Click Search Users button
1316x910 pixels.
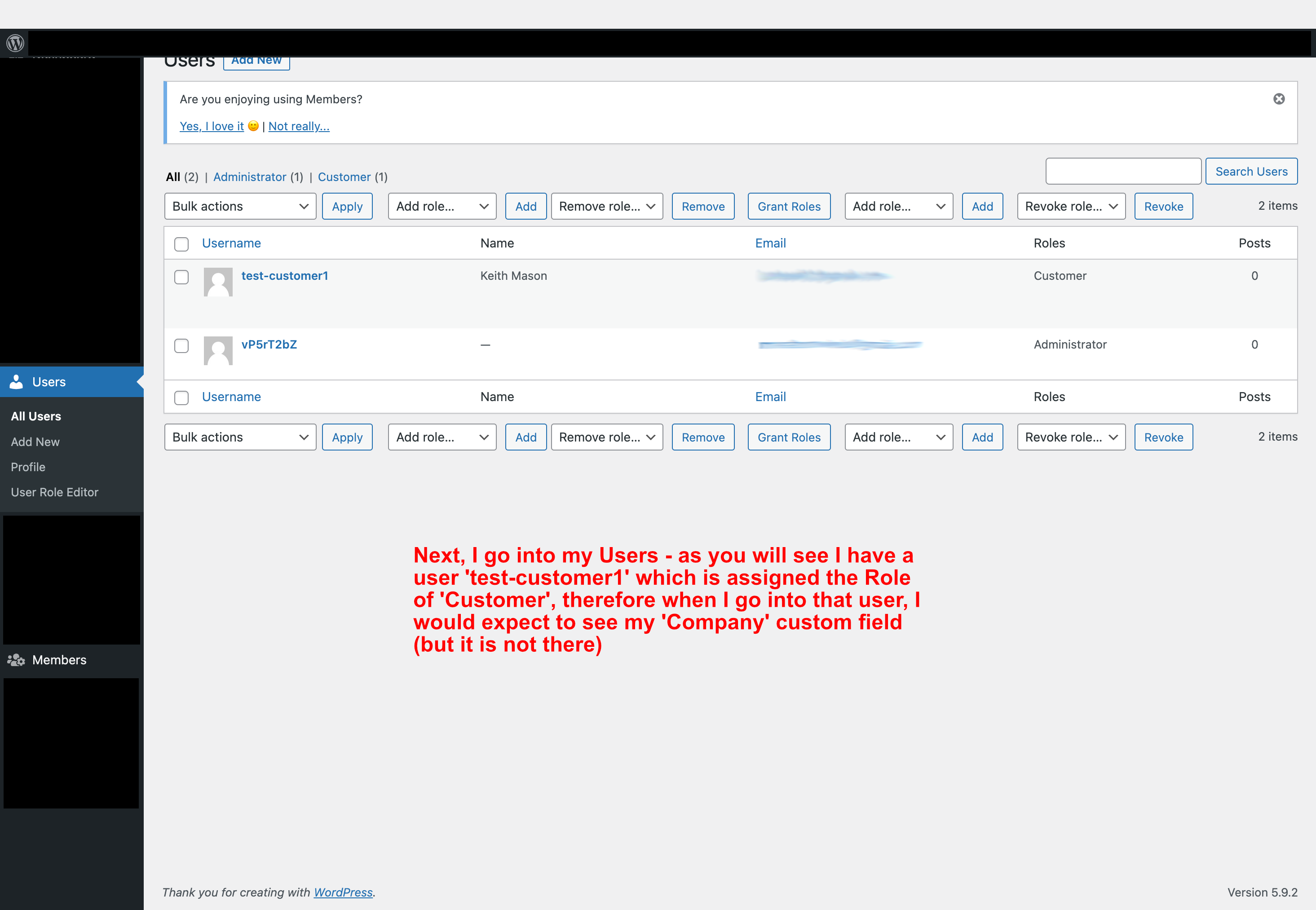pos(1251,172)
